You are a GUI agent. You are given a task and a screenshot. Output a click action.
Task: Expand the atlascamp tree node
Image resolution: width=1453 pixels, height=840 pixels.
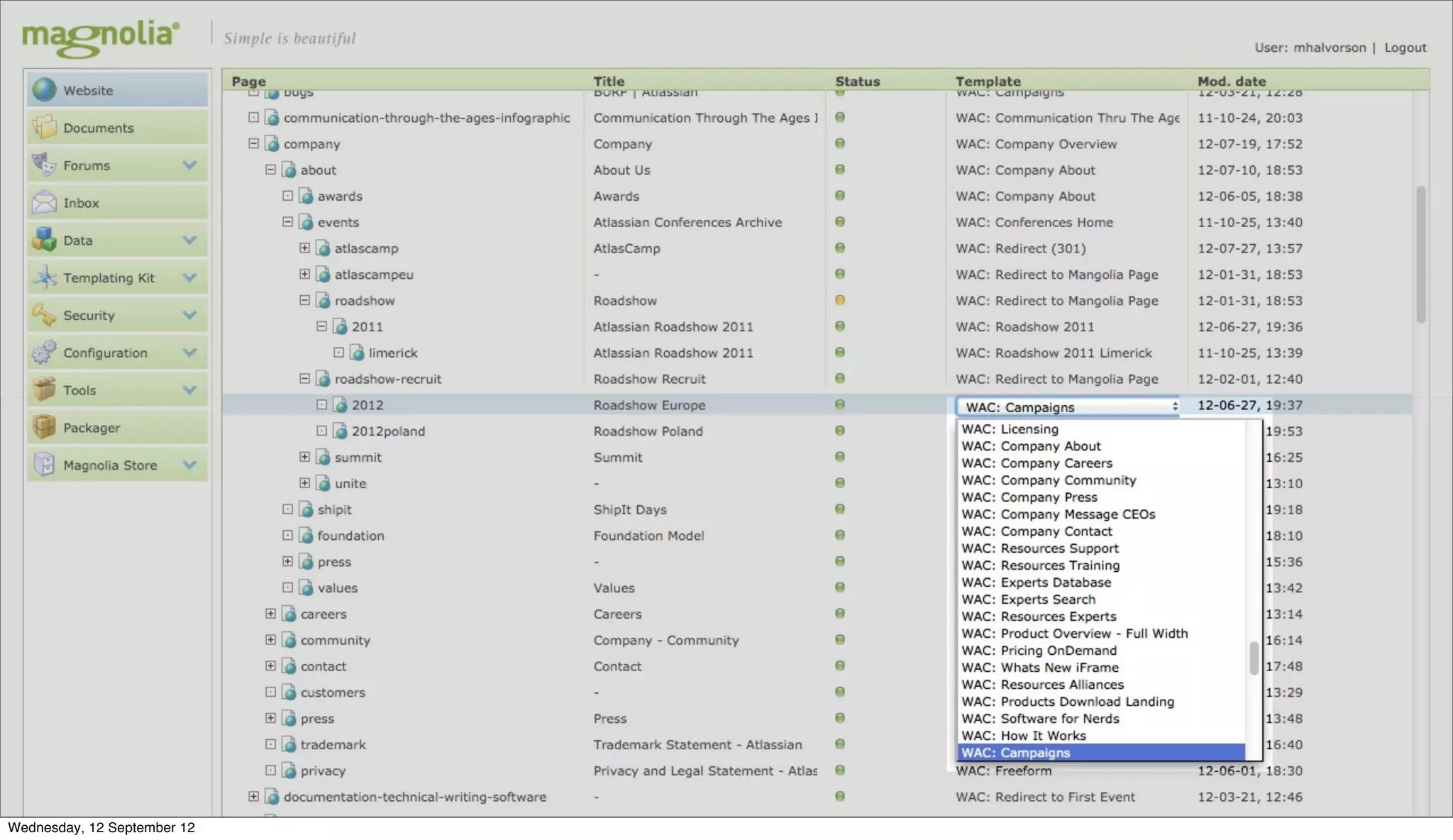(304, 248)
